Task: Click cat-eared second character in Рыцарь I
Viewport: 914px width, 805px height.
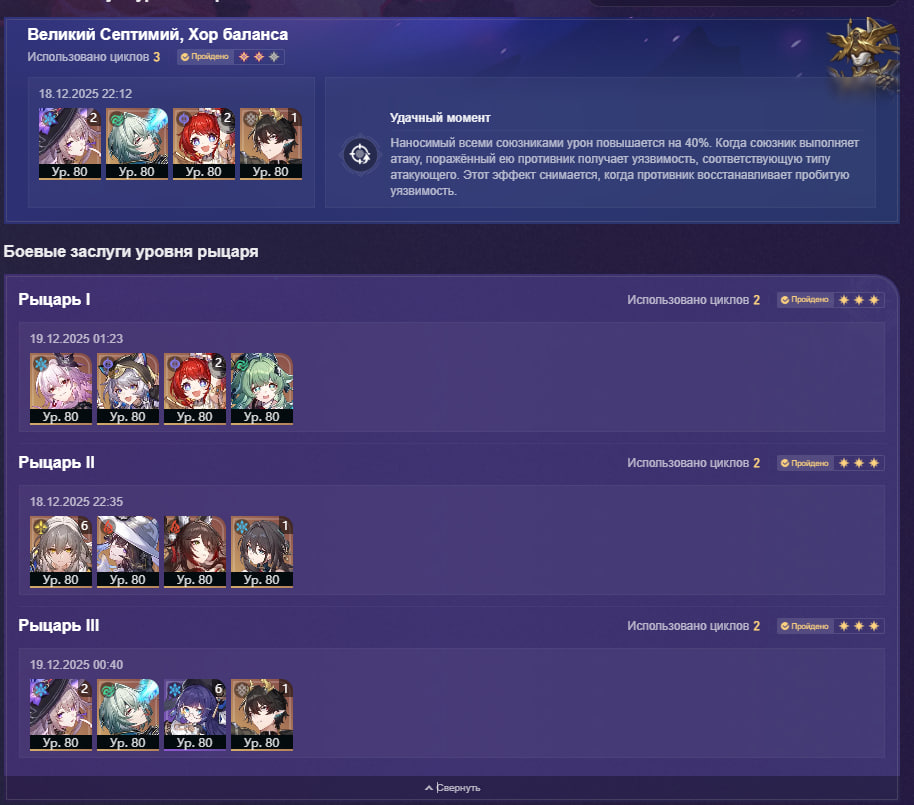Action: tap(128, 388)
